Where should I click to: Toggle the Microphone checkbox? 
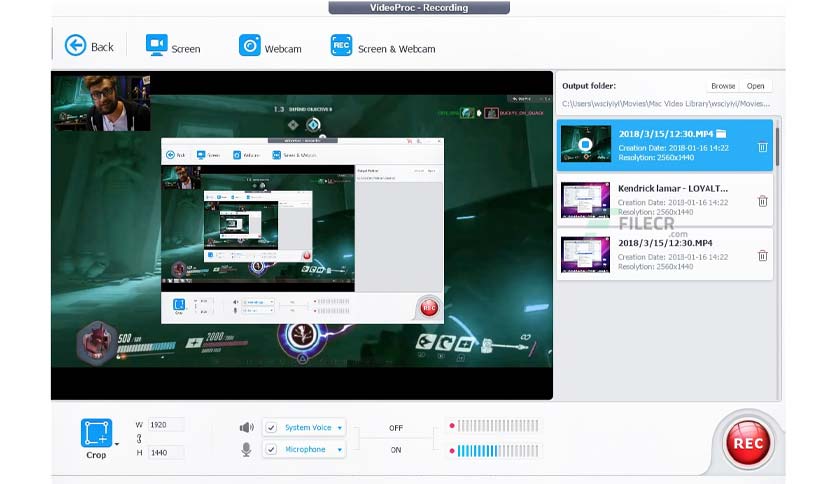point(271,450)
